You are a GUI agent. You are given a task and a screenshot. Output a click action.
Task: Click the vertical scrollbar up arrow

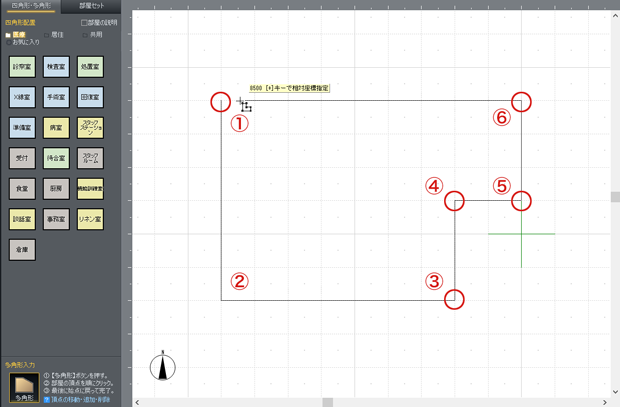(x=614, y=16)
